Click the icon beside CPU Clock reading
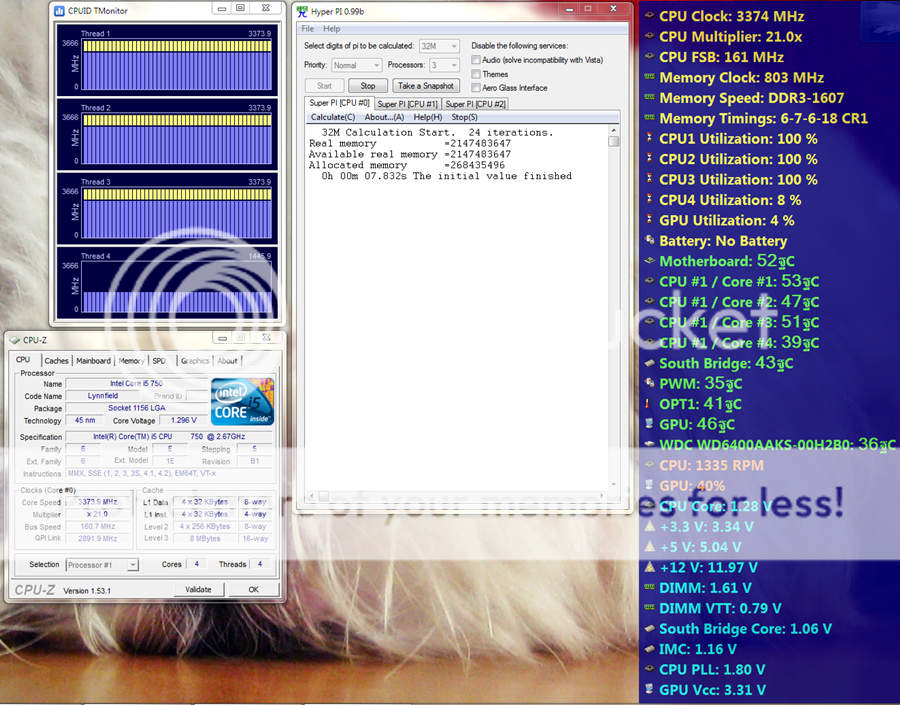The width and height of the screenshot is (900, 705). pyautogui.click(x=648, y=16)
